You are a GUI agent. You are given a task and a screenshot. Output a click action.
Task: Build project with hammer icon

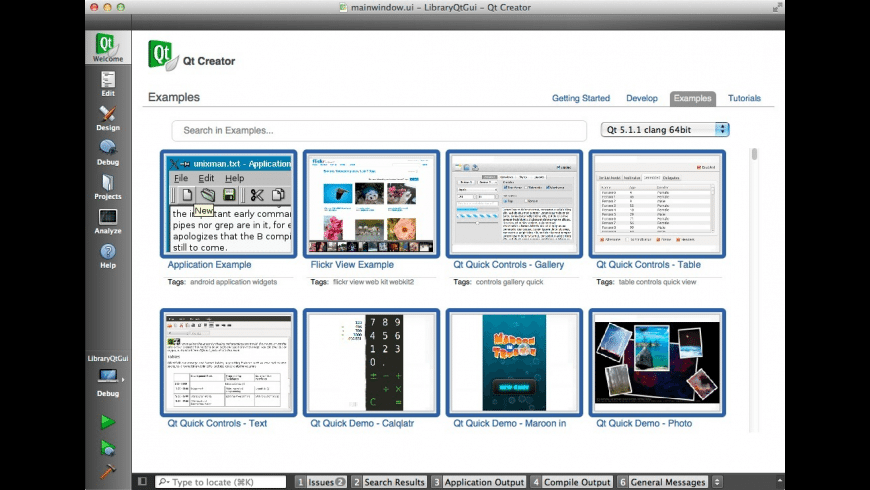[108, 471]
